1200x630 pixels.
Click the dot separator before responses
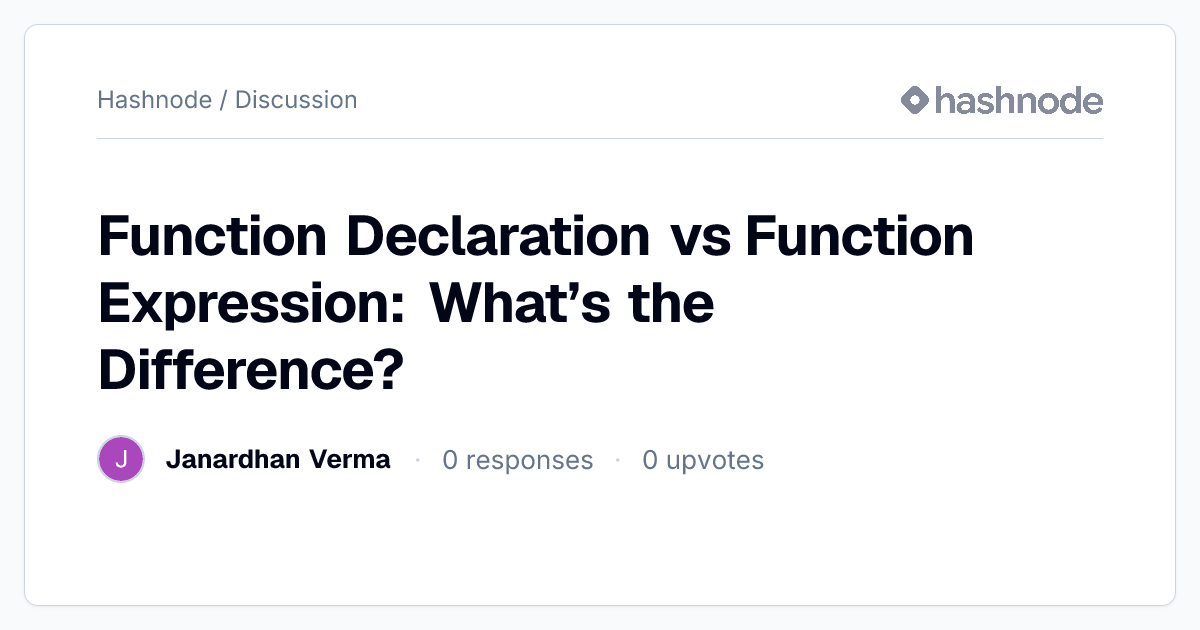pyautogui.click(x=417, y=460)
